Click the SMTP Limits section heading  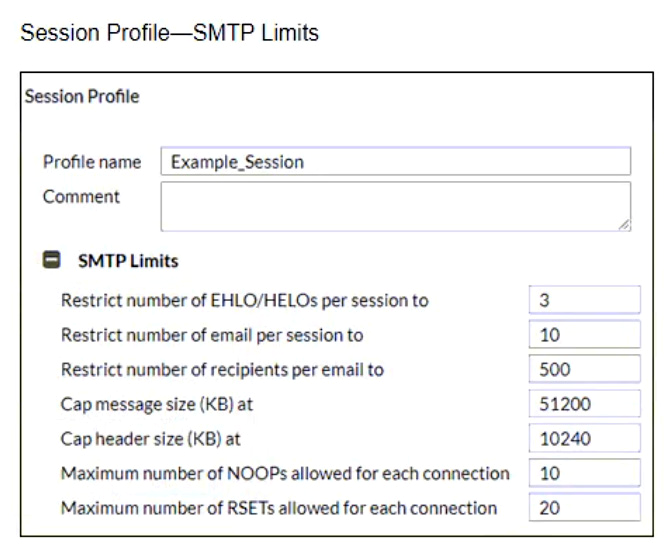128,261
